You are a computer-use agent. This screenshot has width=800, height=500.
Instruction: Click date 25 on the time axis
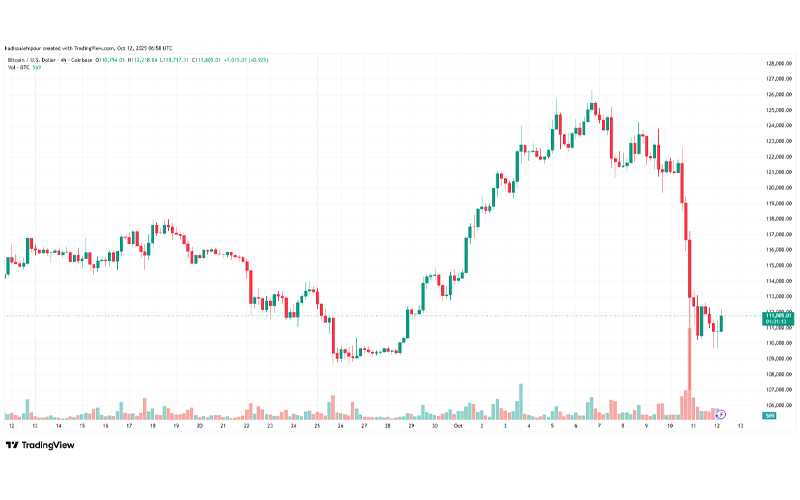click(317, 425)
